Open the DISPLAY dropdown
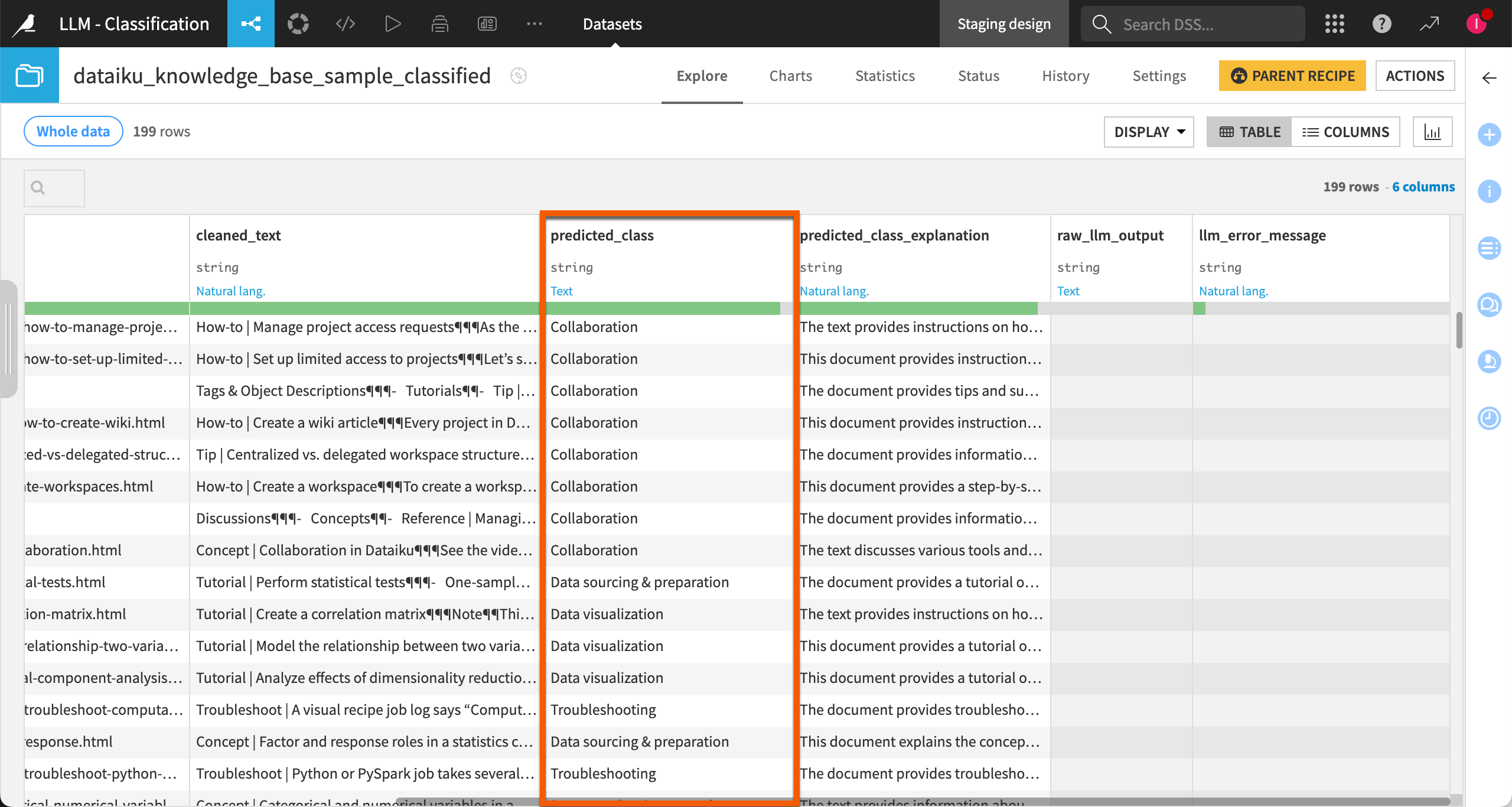The image size is (1512, 807). coord(1148,131)
